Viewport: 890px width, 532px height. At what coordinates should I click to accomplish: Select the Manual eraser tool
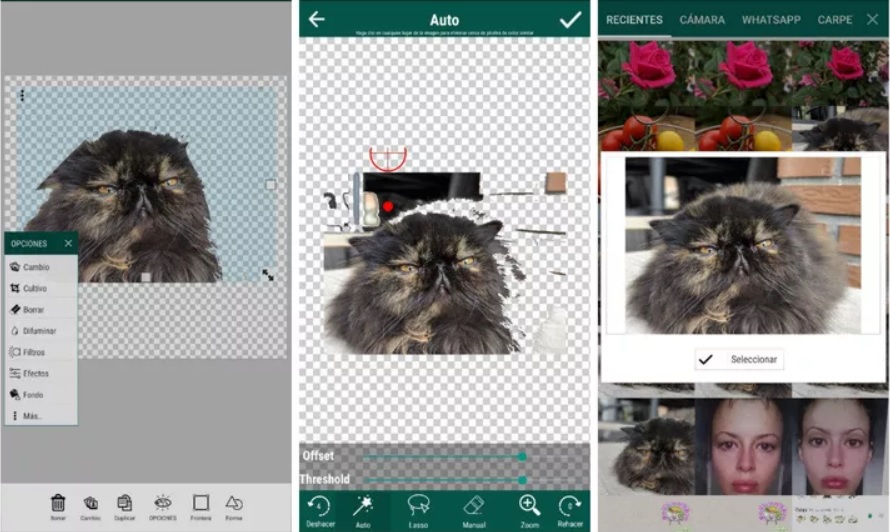click(474, 509)
